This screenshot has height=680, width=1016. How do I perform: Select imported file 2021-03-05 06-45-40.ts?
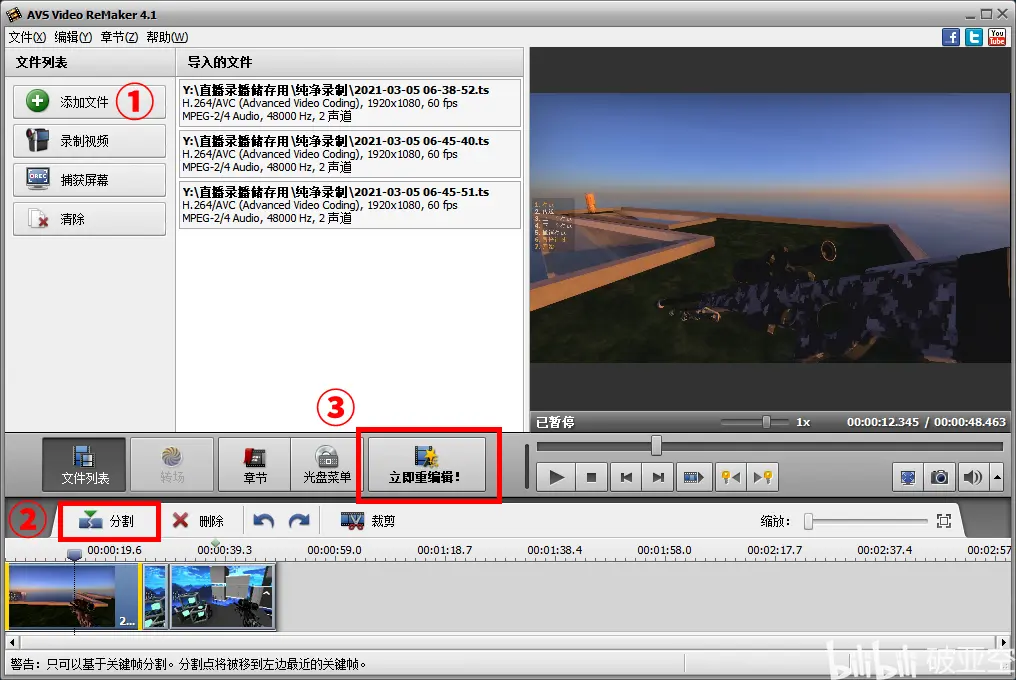pyautogui.click(x=350, y=154)
